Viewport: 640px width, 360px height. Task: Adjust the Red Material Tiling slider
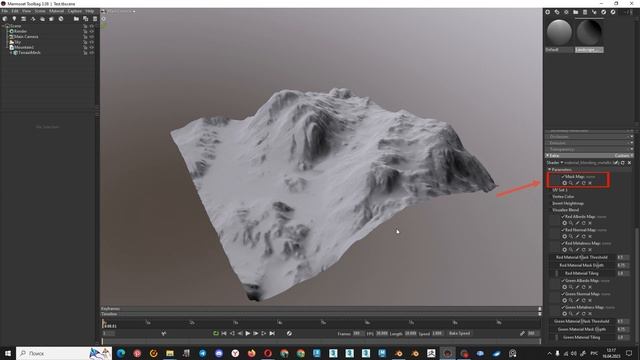click(x=582, y=273)
